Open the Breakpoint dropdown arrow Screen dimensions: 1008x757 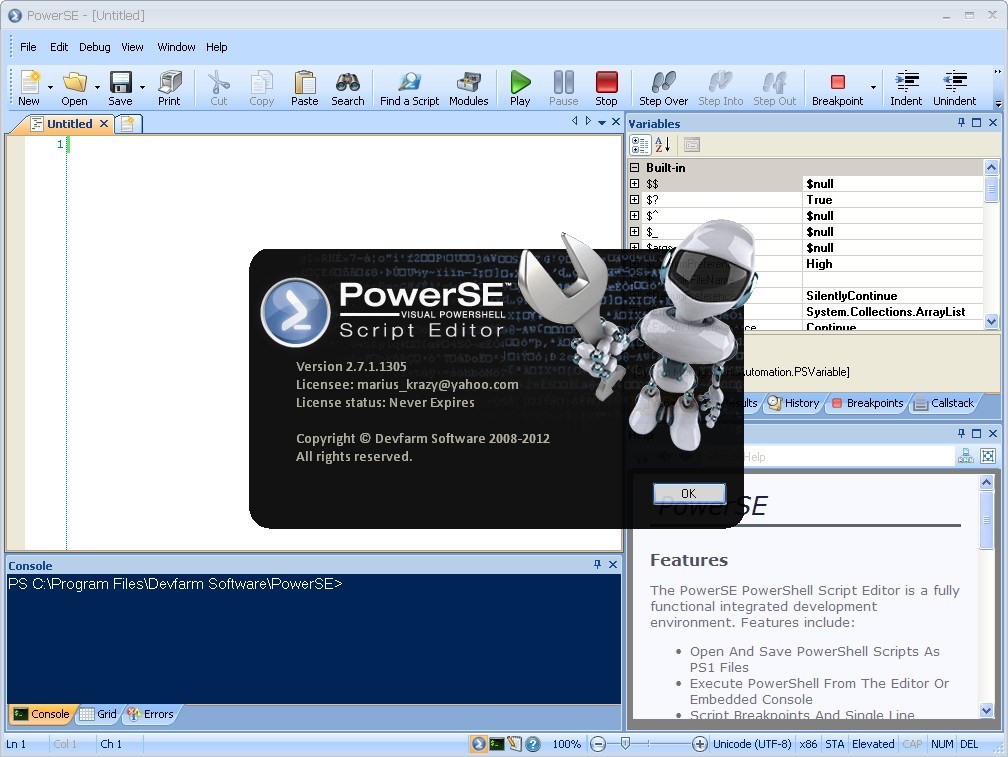[x=873, y=88]
